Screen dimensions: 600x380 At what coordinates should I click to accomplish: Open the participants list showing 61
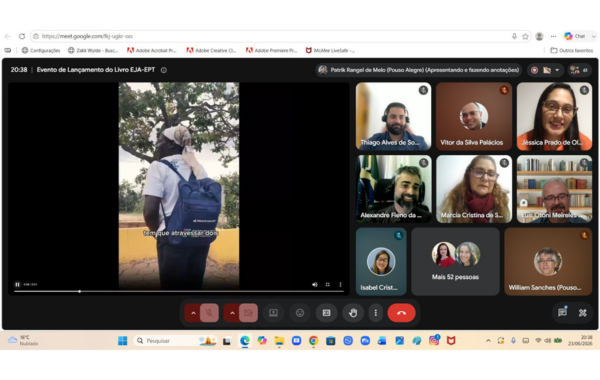(x=579, y=70)
